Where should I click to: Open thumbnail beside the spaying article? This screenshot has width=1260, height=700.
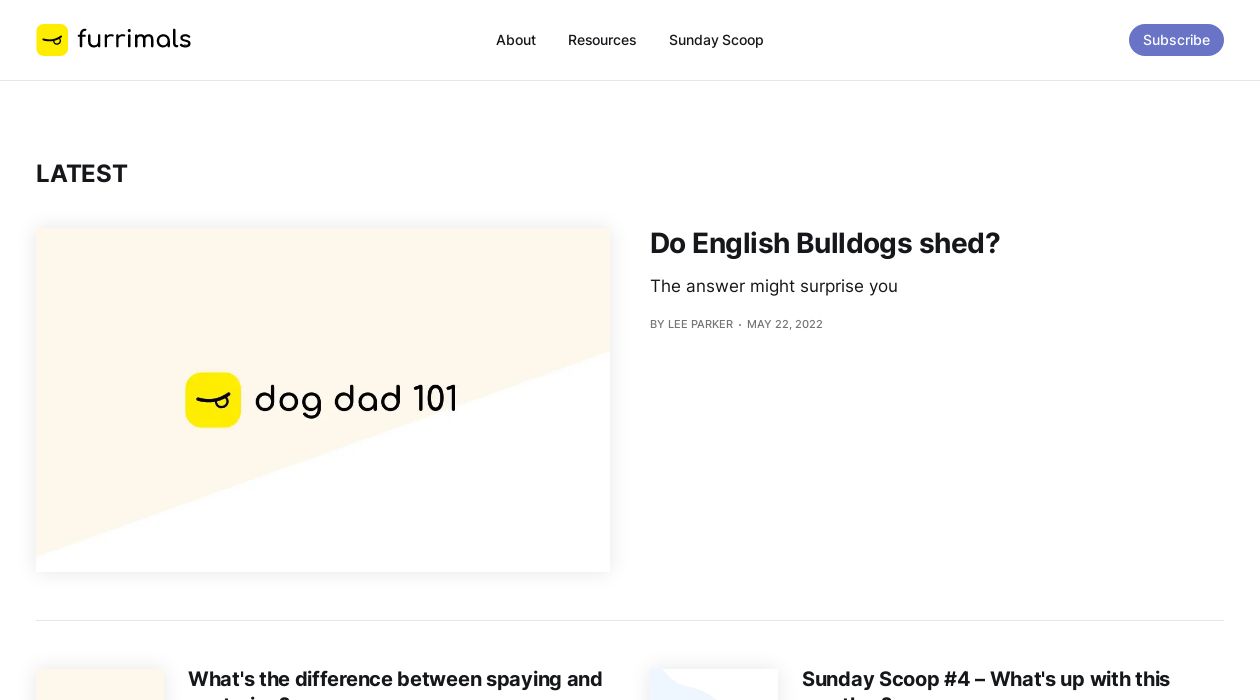tap(100, 684)
